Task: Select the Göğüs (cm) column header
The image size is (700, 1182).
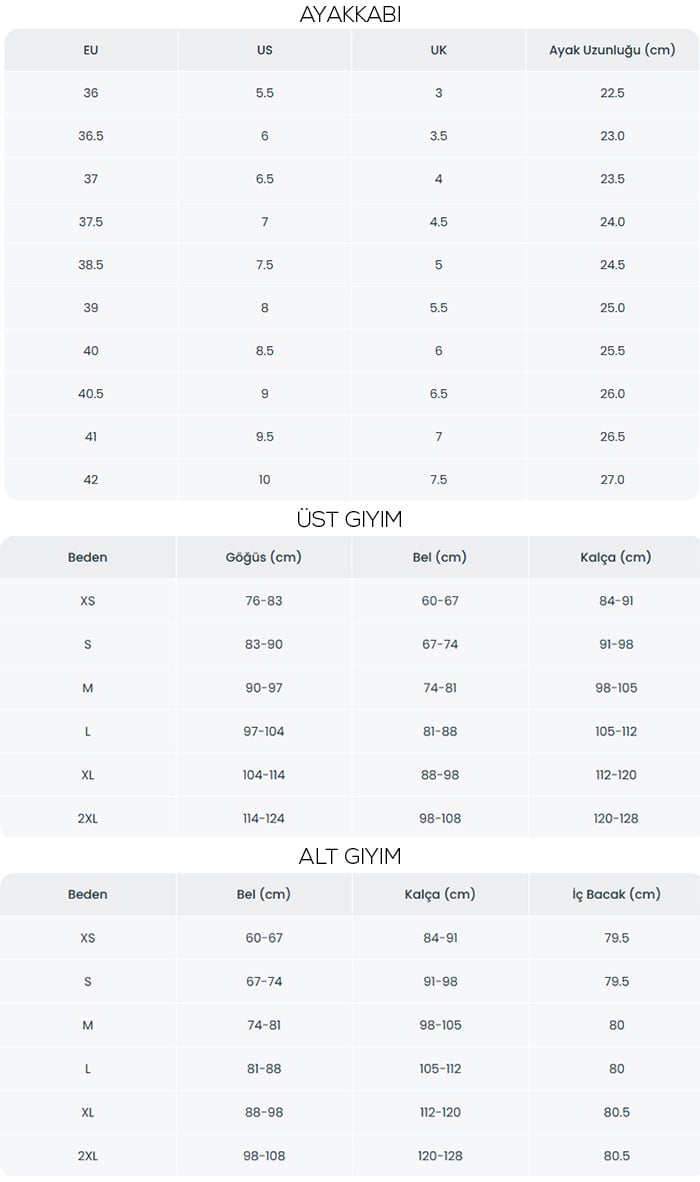Action: click(264, 558)
